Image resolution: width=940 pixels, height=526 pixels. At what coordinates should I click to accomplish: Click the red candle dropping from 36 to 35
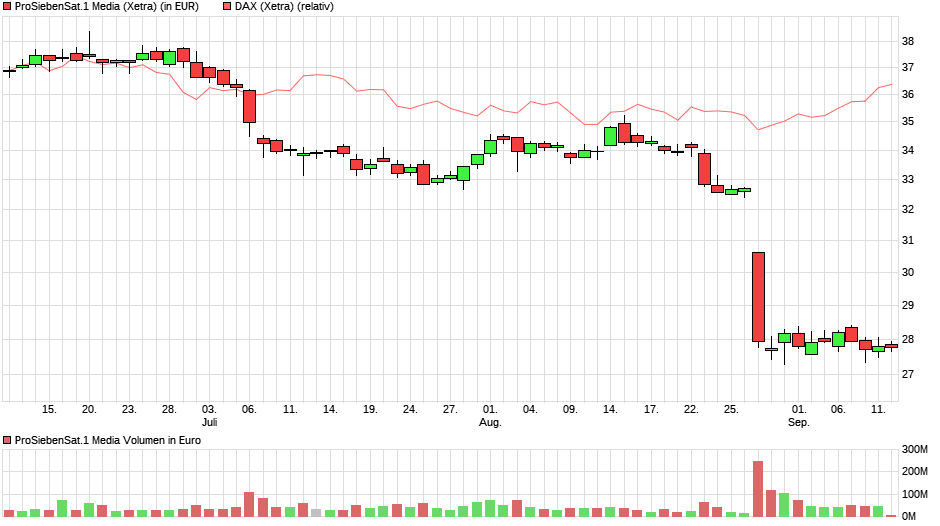coord(249,107)
